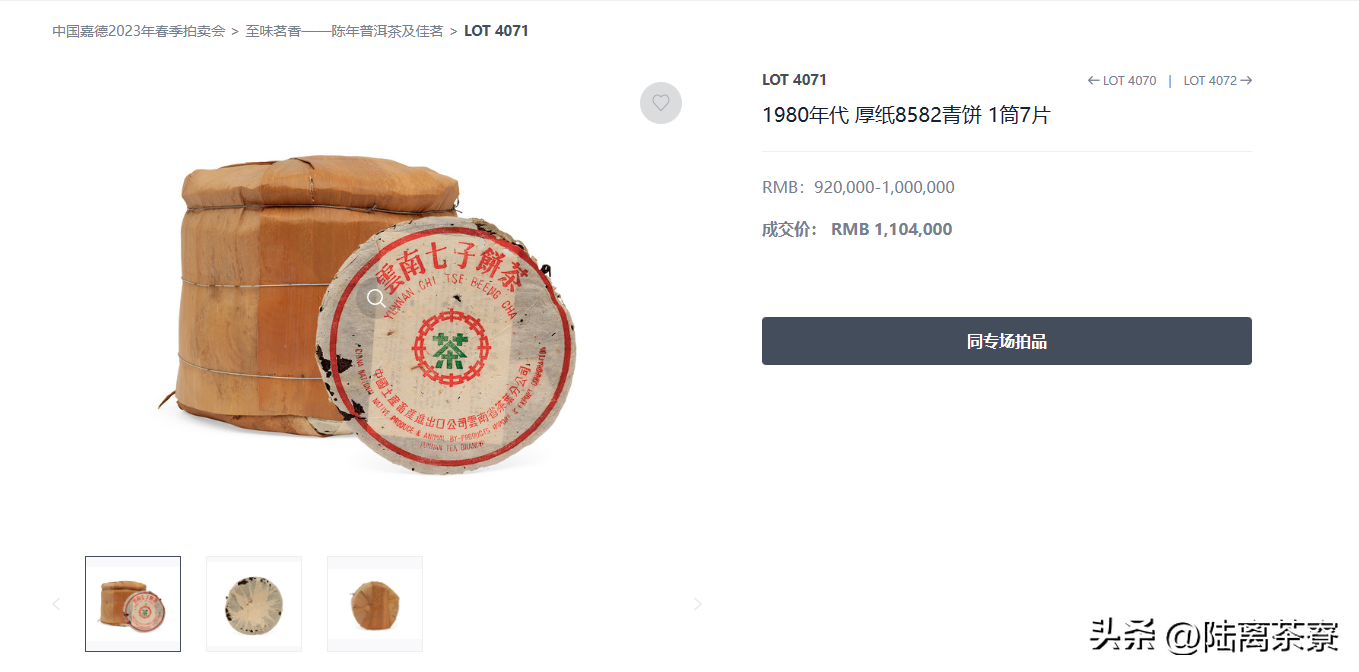
Task: Go to previous lot LOT 4070
Action: [x=1122, y=81]
